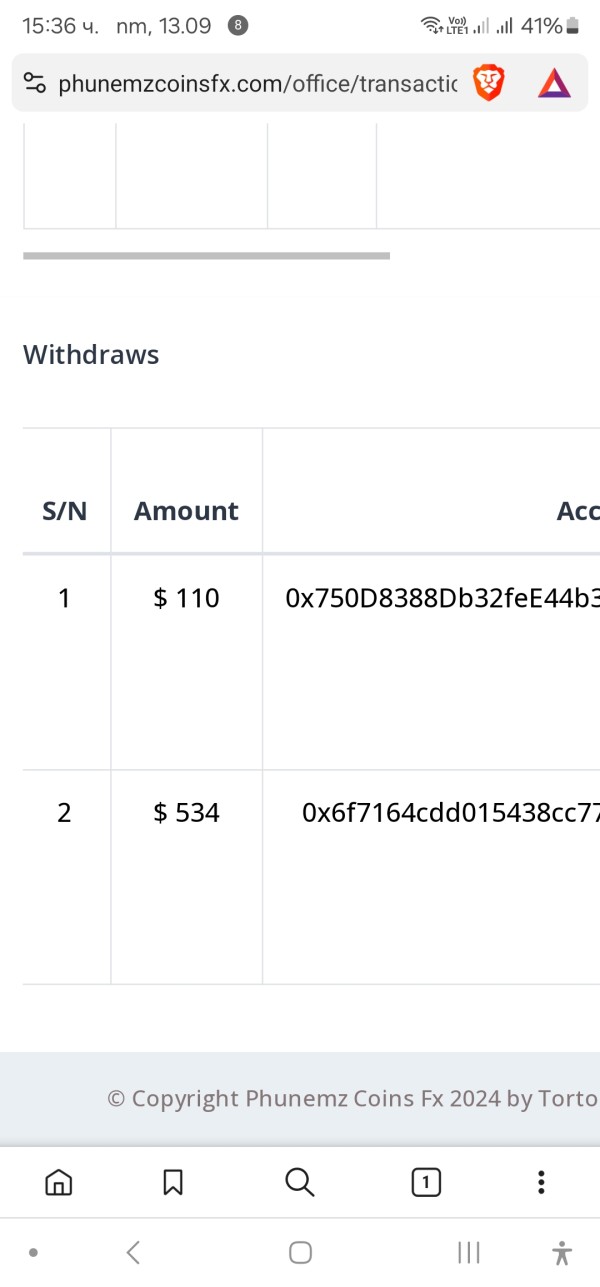Image resolution: width=600 pixels, height=1287 pixels.
Task: Tap the accessibility figure icon
Action: click(x=562, y=1252)
